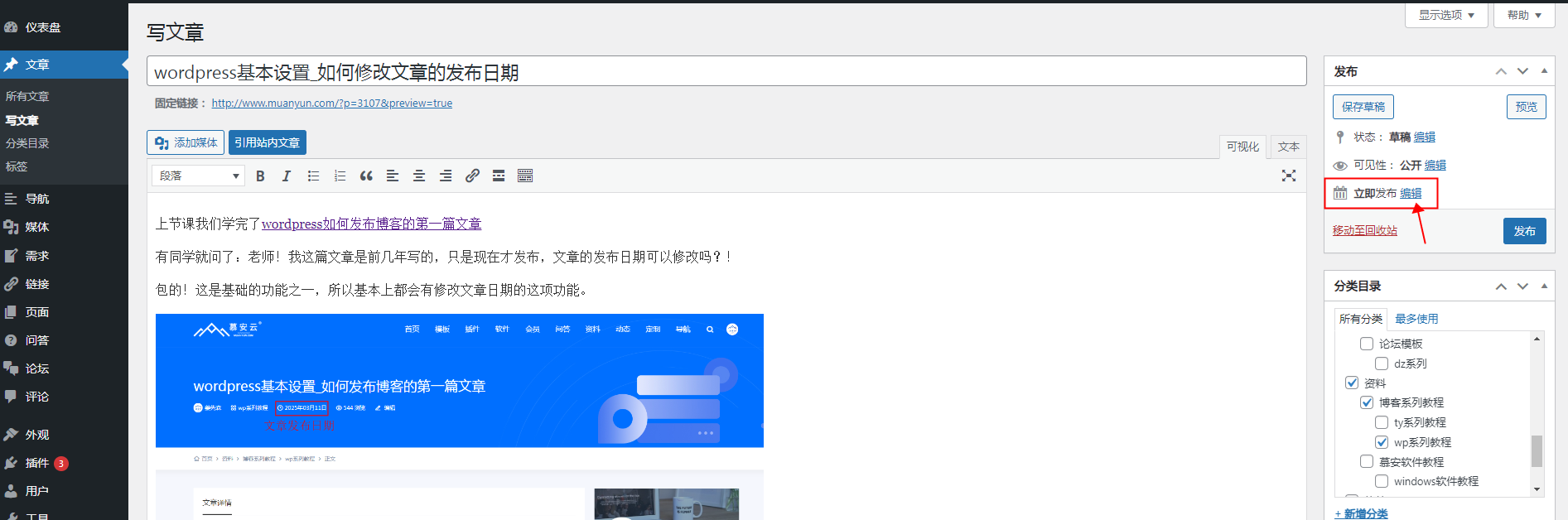The width and height of the screenshot is (1568, 520).
Task: Open 评论 comments in sidebar
Action: point(64,397)
